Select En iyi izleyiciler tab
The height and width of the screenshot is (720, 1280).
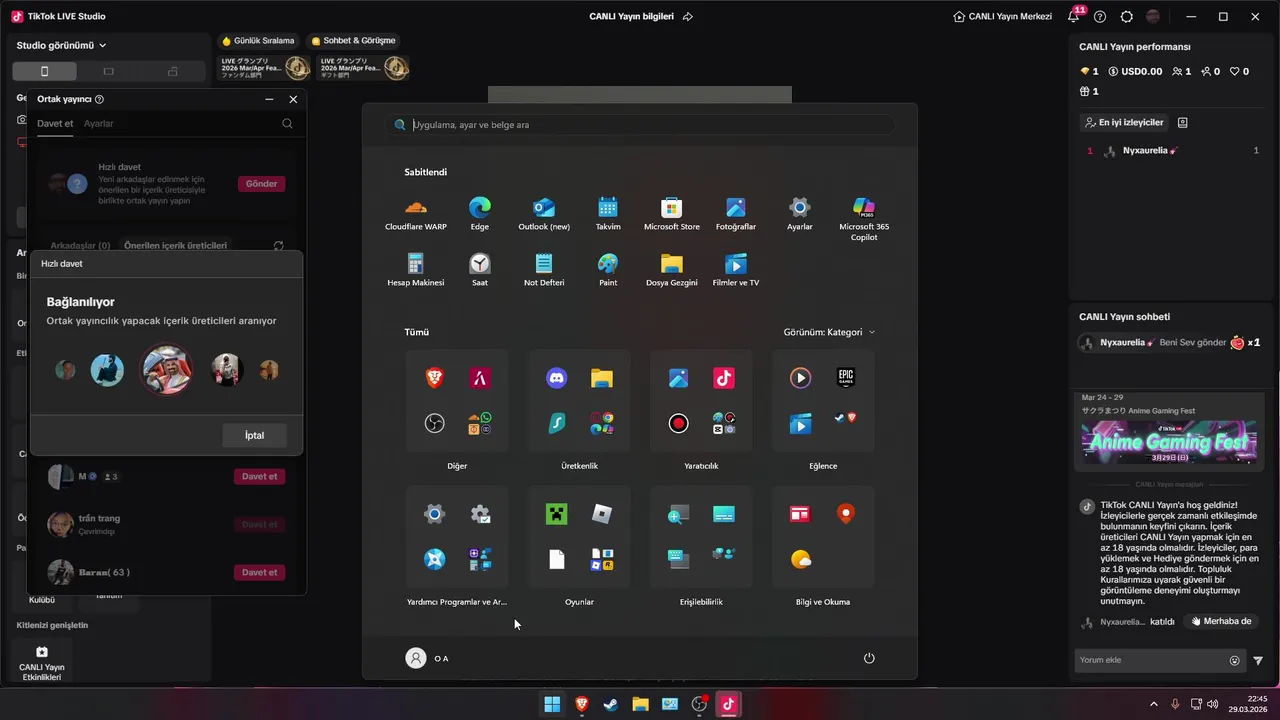tap(1124, 122)
